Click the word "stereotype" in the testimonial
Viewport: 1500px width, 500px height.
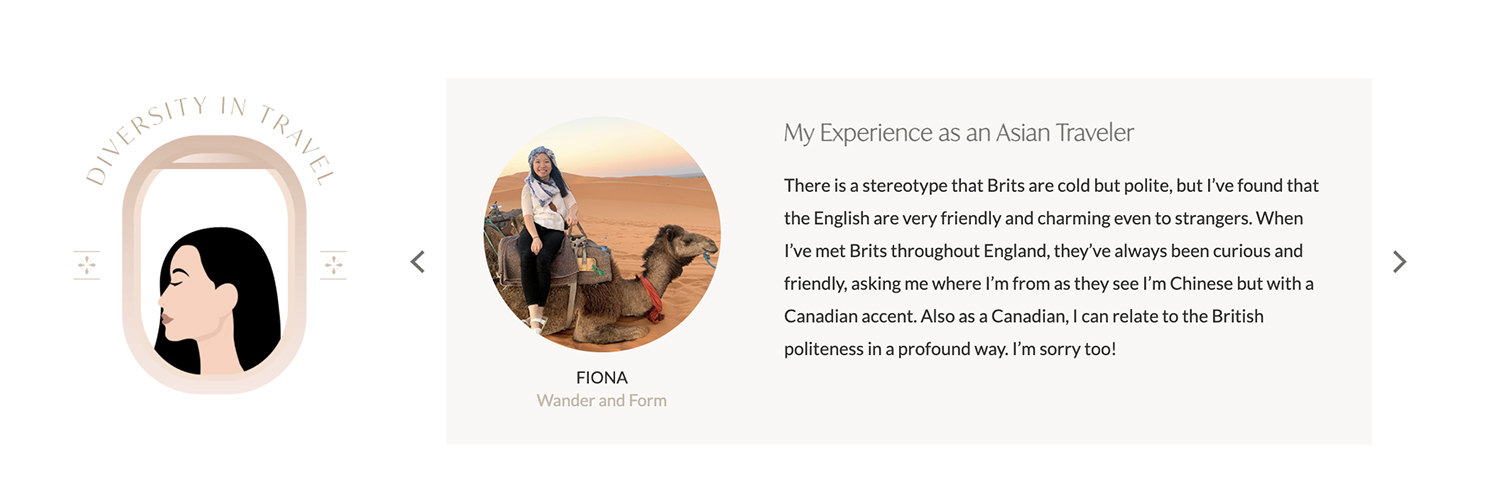tap(887, 186)
